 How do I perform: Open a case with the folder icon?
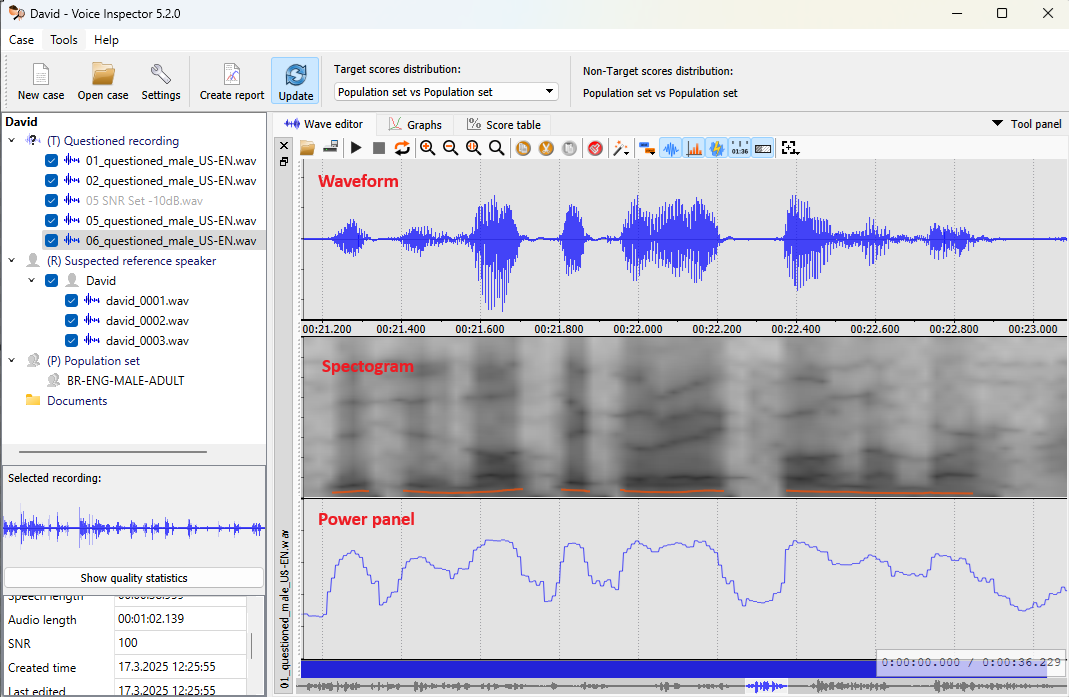[x=103, y=74]
